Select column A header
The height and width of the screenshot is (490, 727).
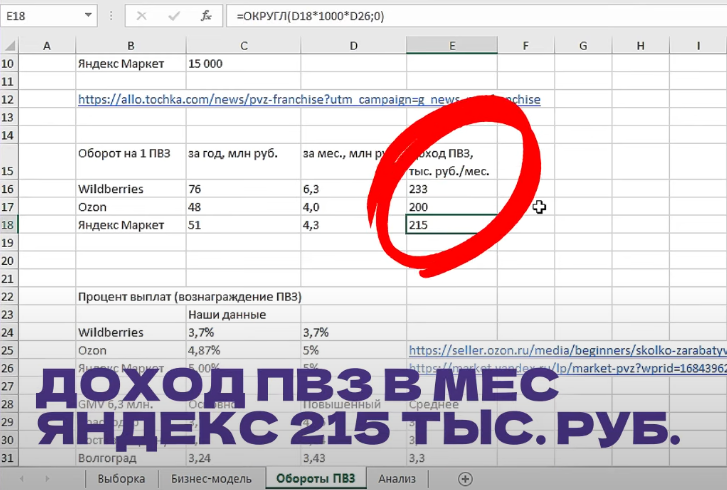(47, 45)
